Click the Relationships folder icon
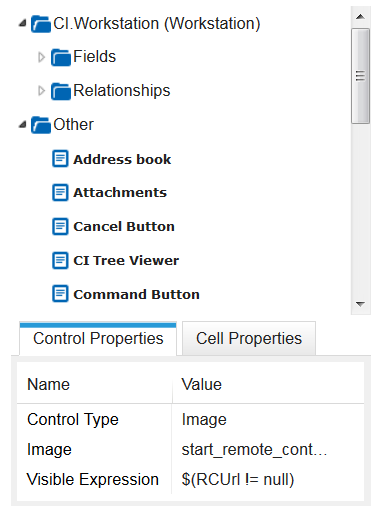Screen dimensions: 380x512 point(61,91)
